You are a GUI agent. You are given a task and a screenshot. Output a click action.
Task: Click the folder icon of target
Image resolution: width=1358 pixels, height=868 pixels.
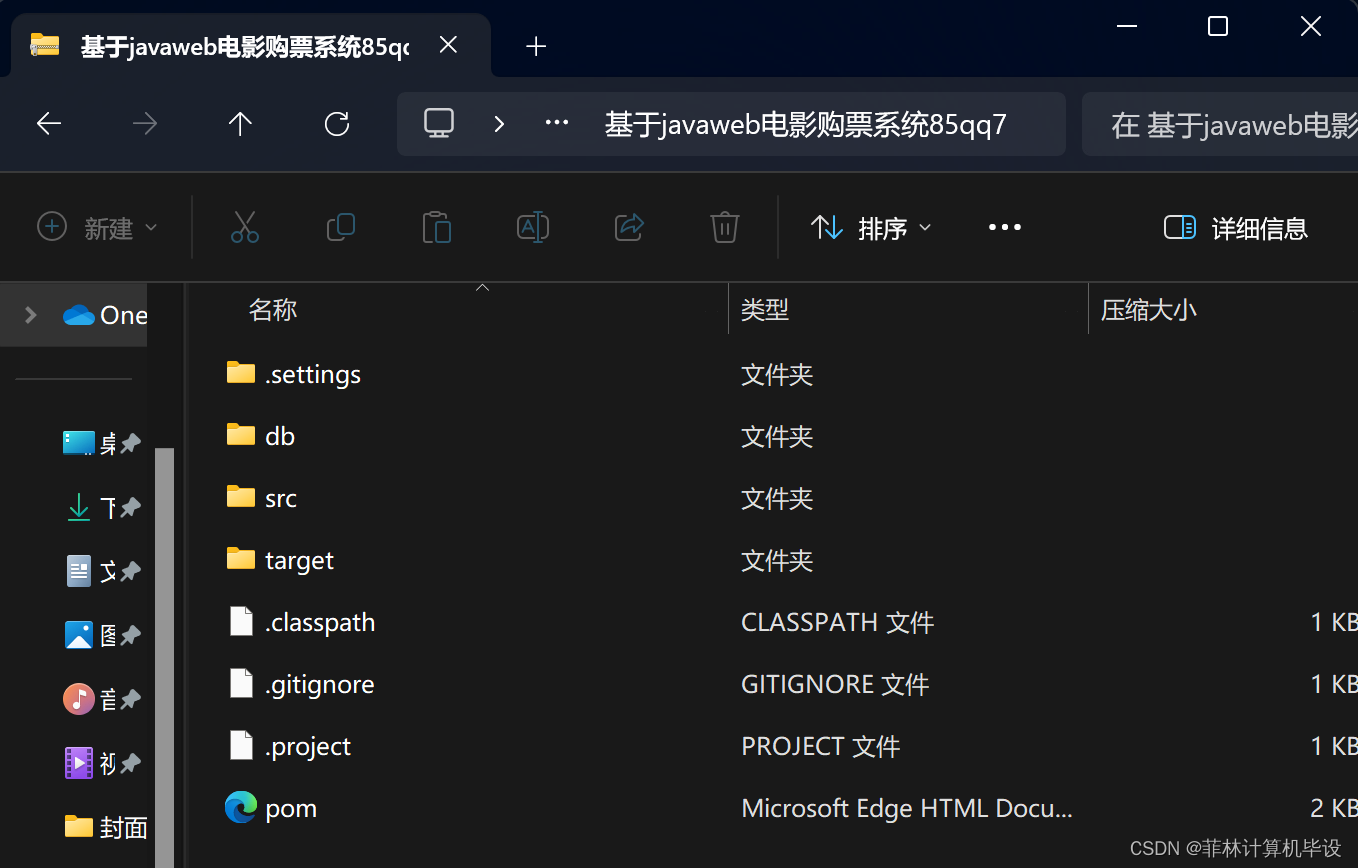click(241, 559)
